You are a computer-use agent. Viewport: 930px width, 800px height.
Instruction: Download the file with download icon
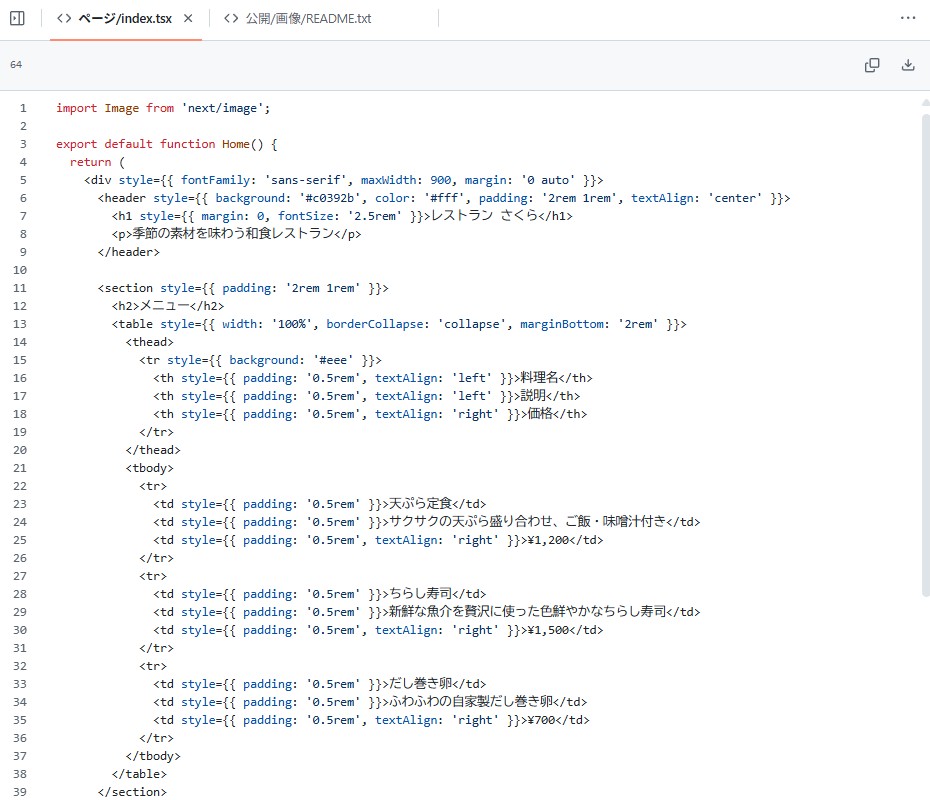[x=907, y=65]
